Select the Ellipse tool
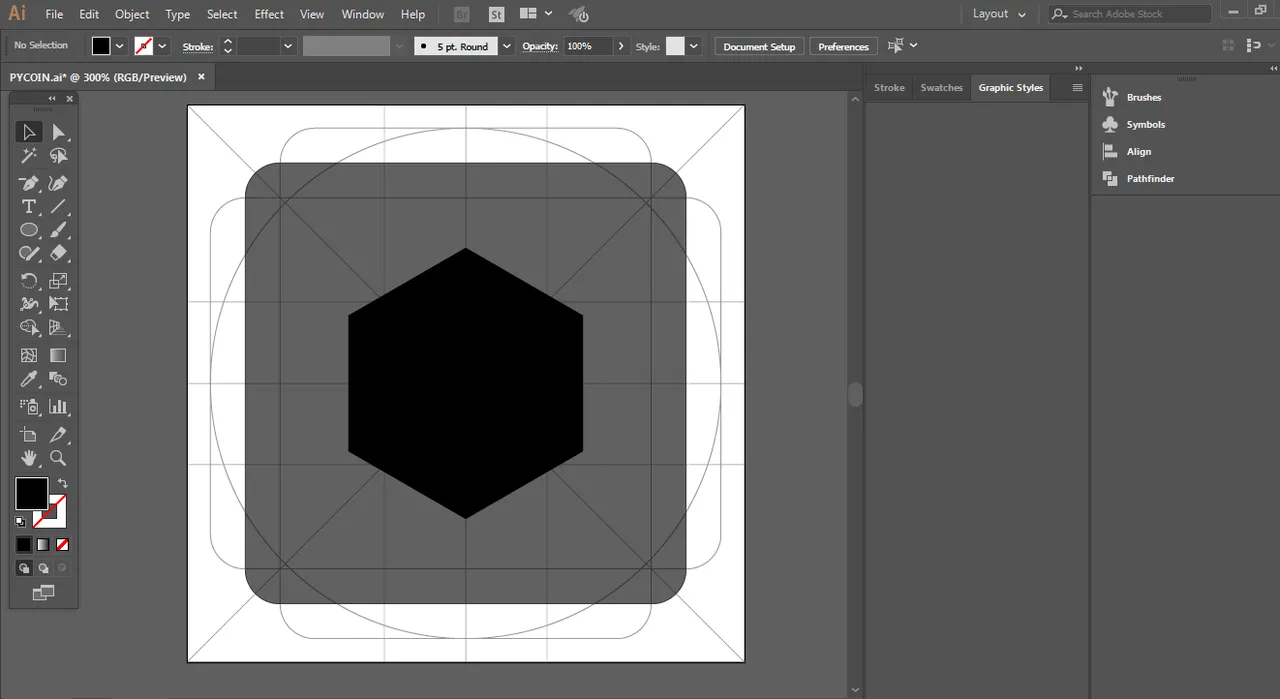This screenshot has width=1280, height=699. [x=29, y=230]
